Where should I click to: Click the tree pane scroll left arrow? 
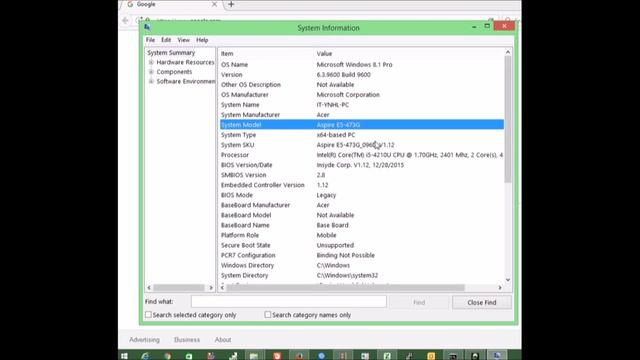(149, 288)
